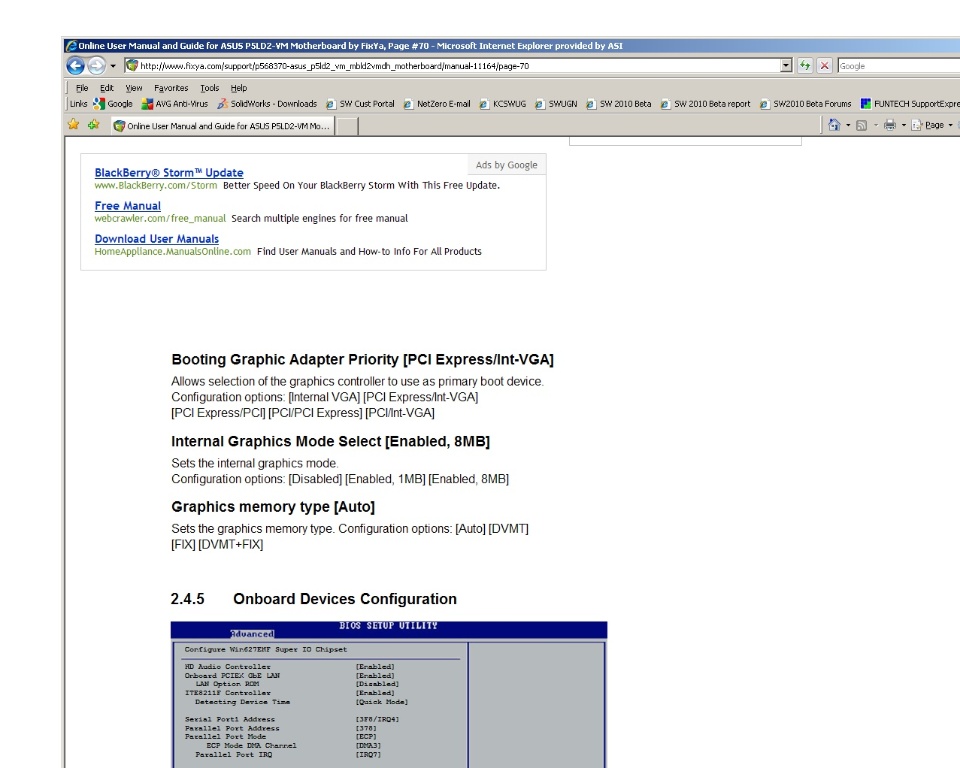Open a new blank tab
The image size is (960, 768).
click(x=347, y=126)
